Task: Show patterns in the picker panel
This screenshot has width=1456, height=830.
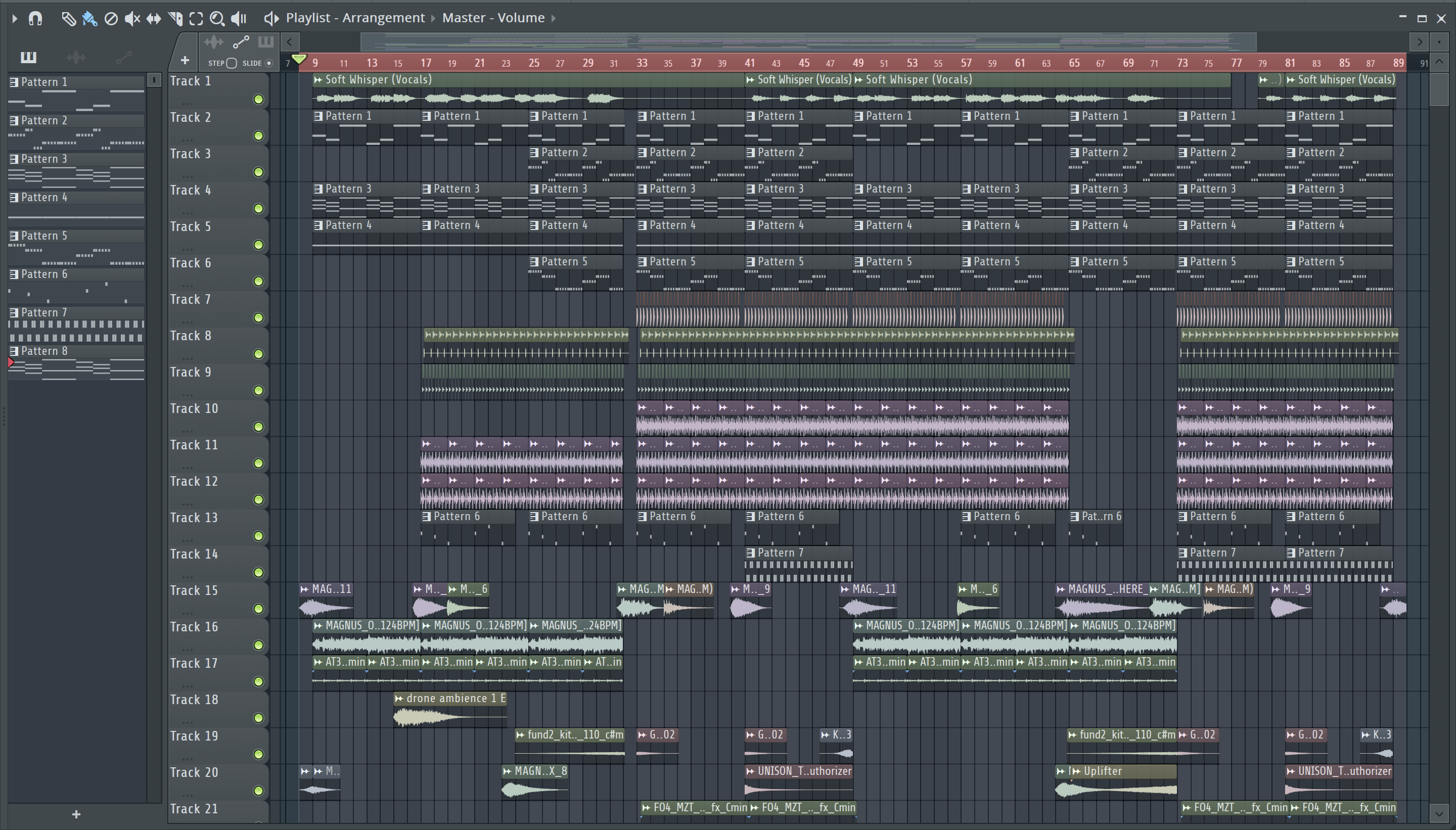Action: point(28,57)
